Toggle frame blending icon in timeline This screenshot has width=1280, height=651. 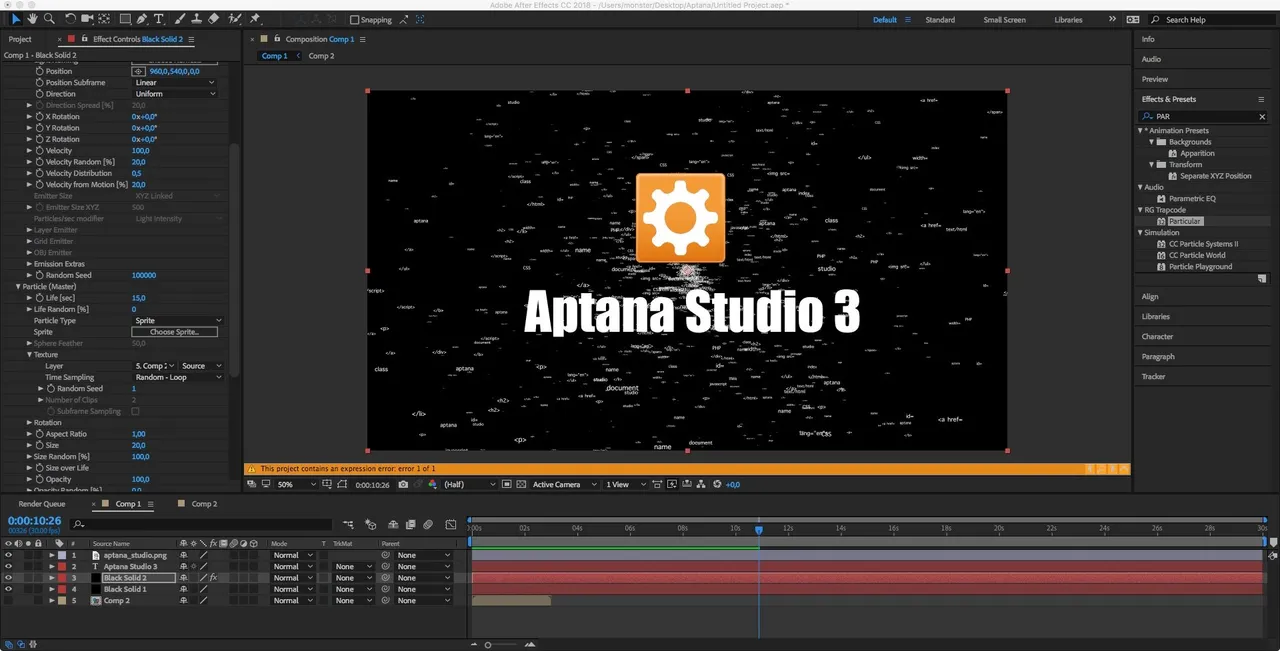pyautogui.click(x=409, y=524)
